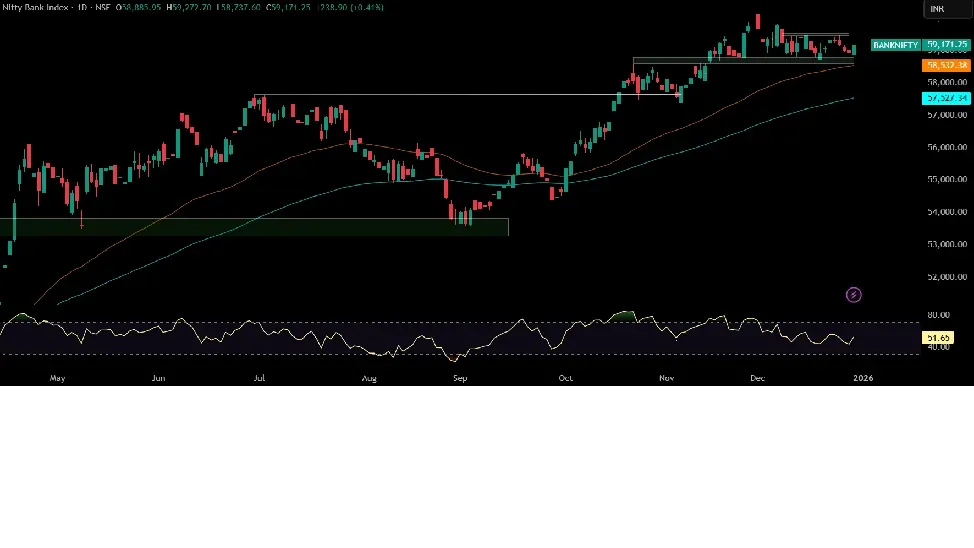The image size is (974, 548).
Task: Click the Dec label on the time axis
Action: pyautogui.click(x=757, y=378)
